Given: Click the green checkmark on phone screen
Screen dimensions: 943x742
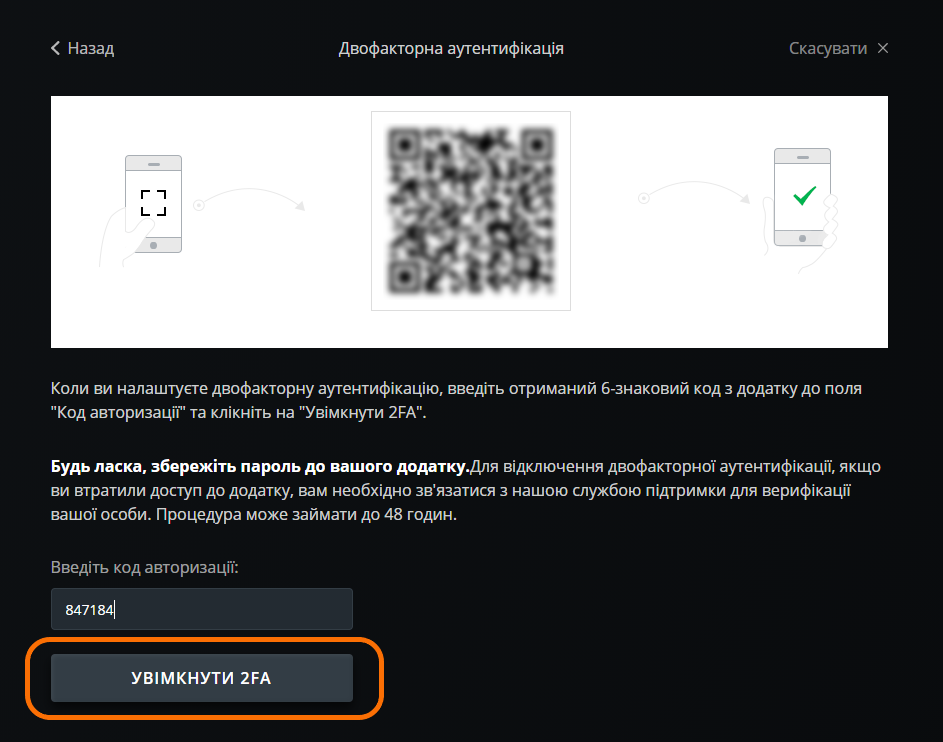Looking at the screenshot, I should 804,195.
